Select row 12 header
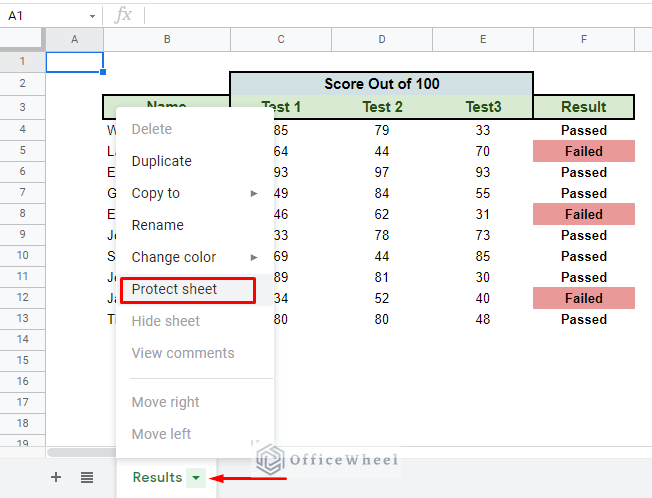 click(x=22, y=298)
